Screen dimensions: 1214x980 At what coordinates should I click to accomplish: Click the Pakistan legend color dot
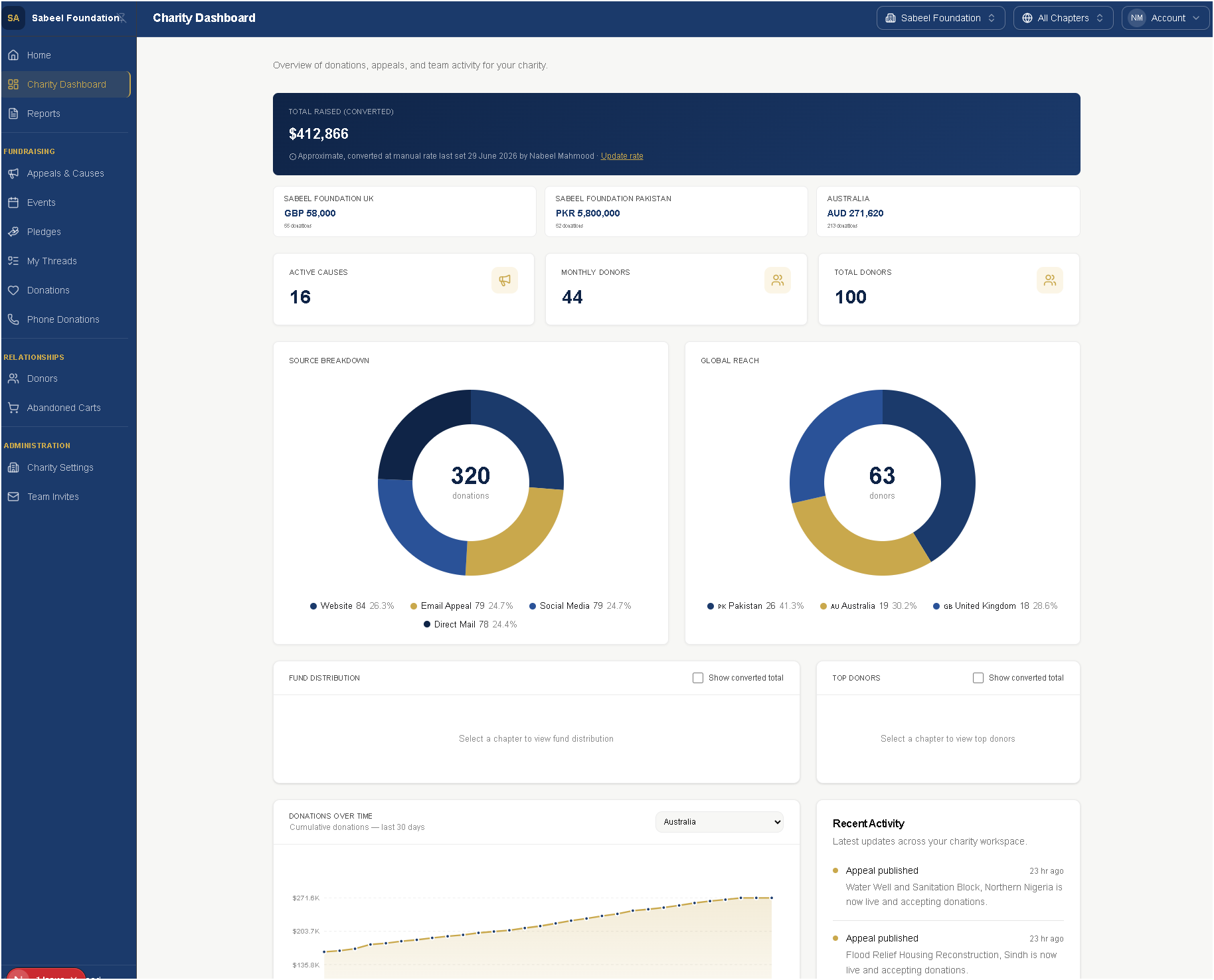(x=711, y=606)
